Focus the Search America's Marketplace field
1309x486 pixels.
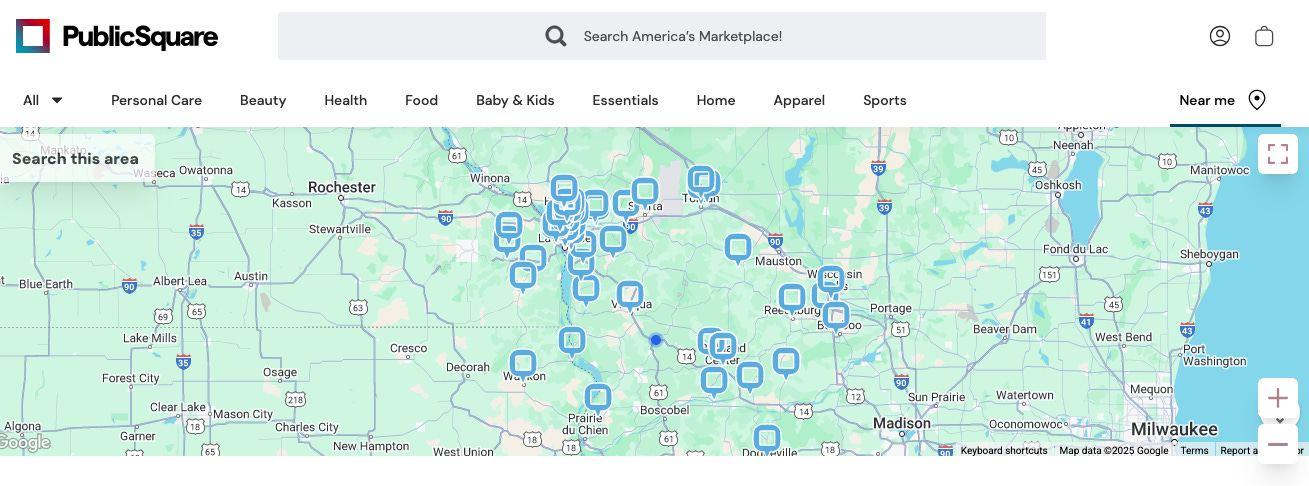(x=662, y=36)
